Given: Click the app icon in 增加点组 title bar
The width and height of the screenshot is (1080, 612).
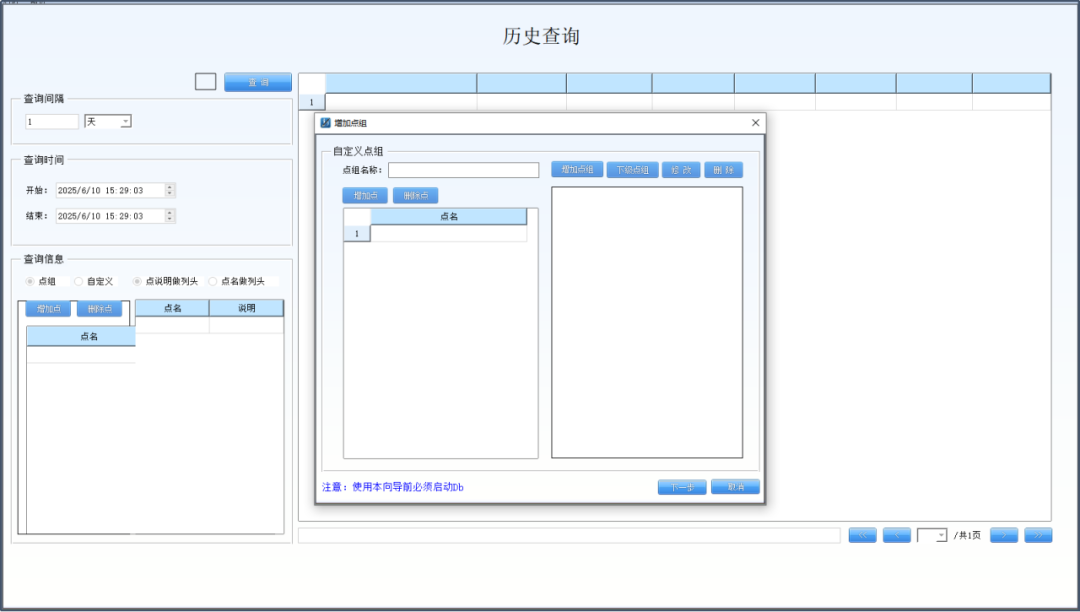Looking at the screenshot, I should point(325,123).
